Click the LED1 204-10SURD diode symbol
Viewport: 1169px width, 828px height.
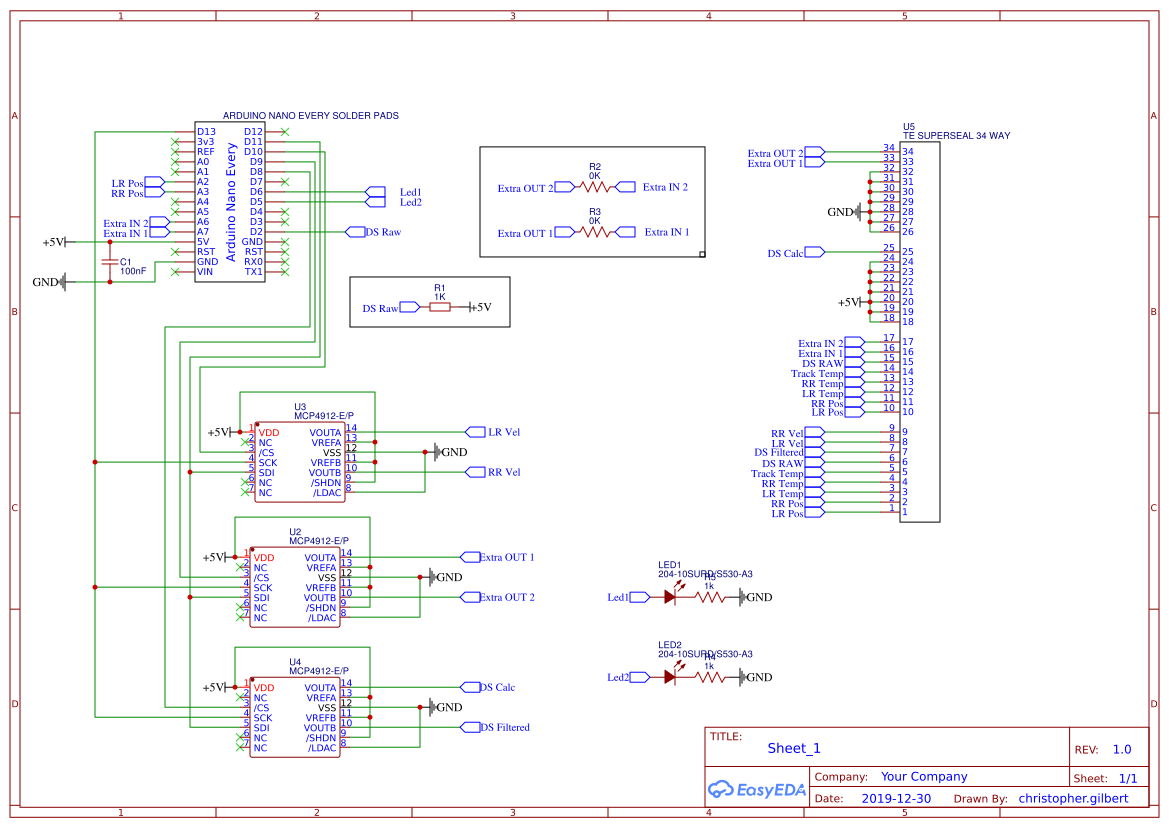click(668, 597)
